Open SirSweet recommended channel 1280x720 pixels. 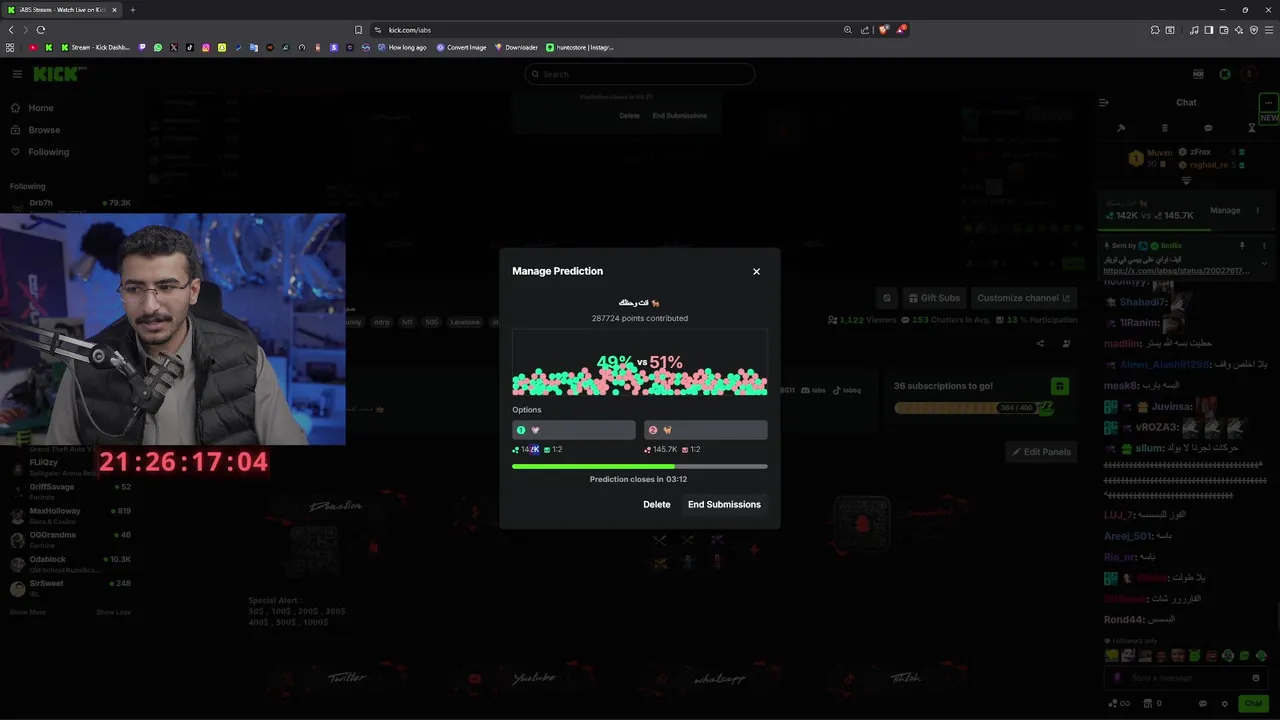pyautogui.click(x=70, y=587)
